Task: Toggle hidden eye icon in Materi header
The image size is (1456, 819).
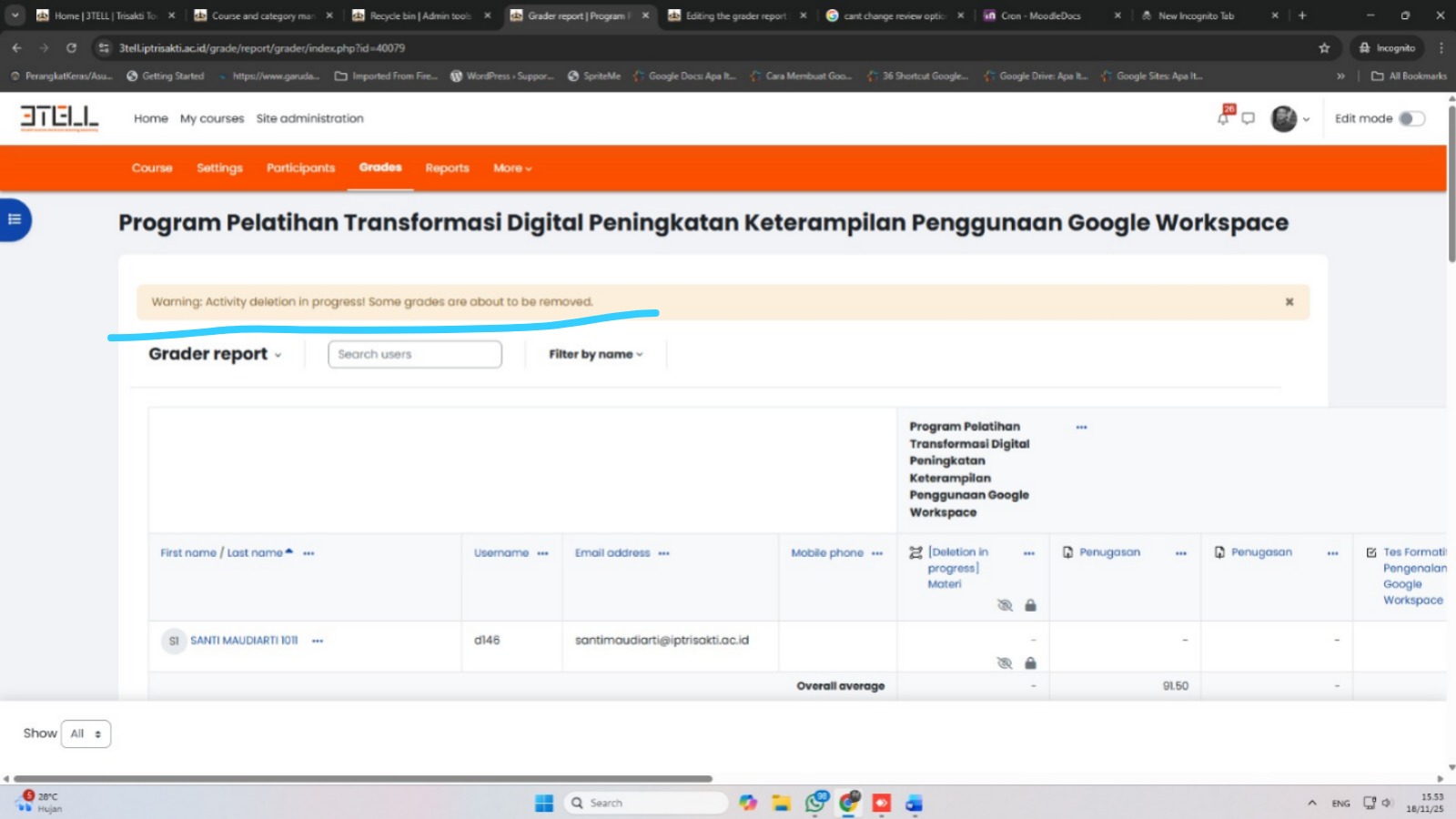Action: (1005, 605)
